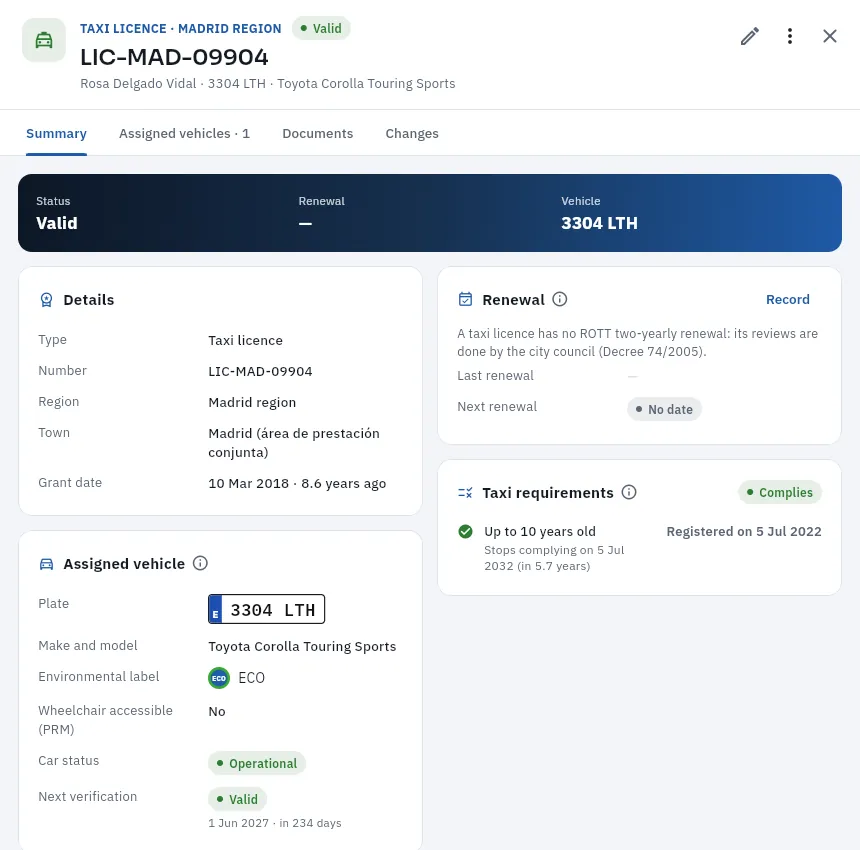The image size is (860, 850).
Task: Click the info icon beside Renewal heading
Action: coord(559,299)
